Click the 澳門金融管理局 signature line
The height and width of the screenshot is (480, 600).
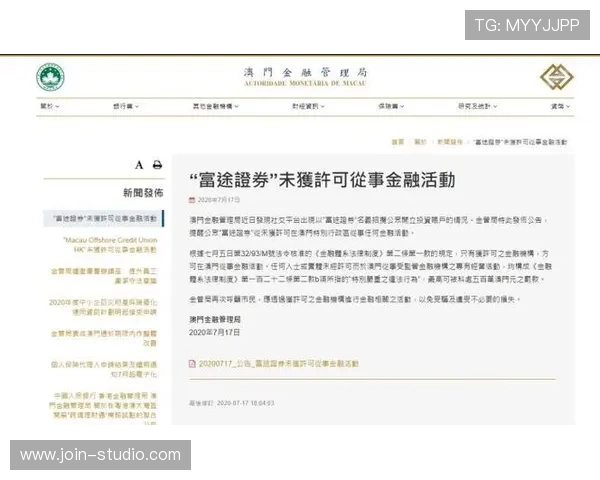[215, 319]
